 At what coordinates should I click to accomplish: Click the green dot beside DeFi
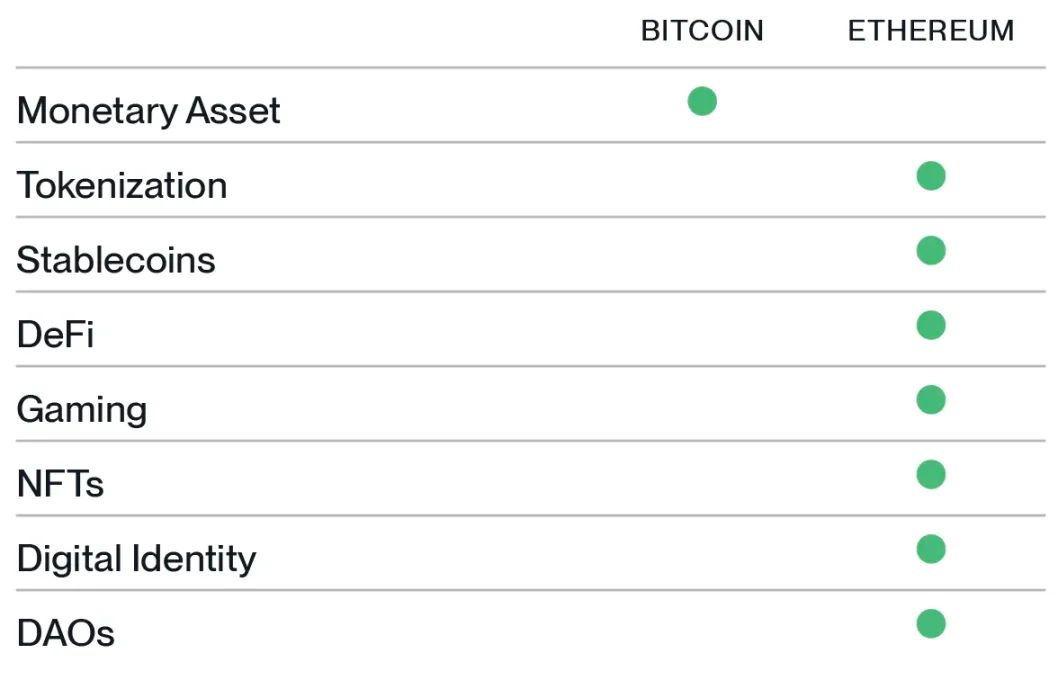[930, 325]
